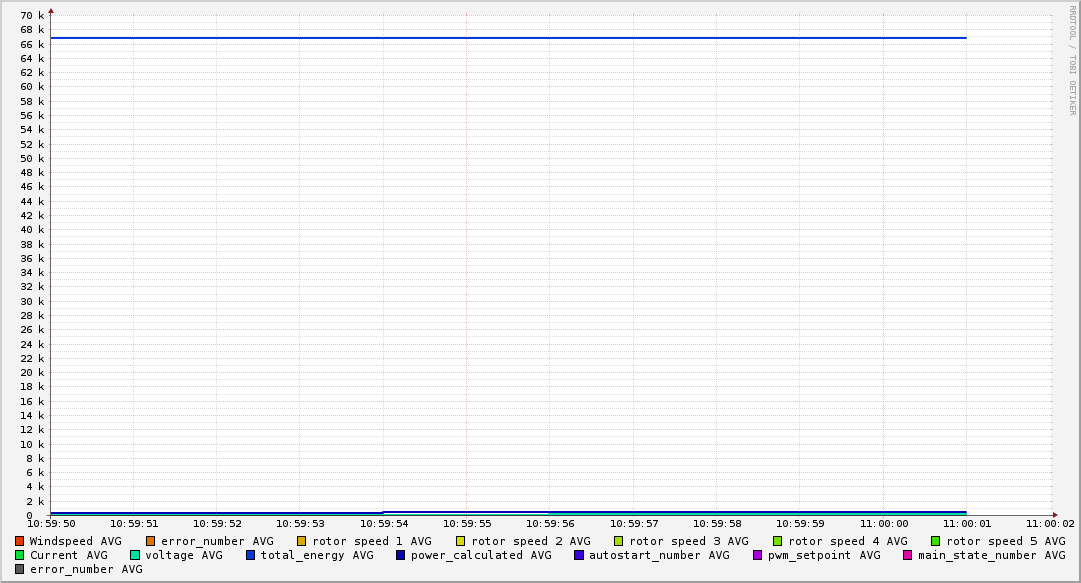
Task: Select the pink main_state_number AVG swatch
Action: (908, 555)
